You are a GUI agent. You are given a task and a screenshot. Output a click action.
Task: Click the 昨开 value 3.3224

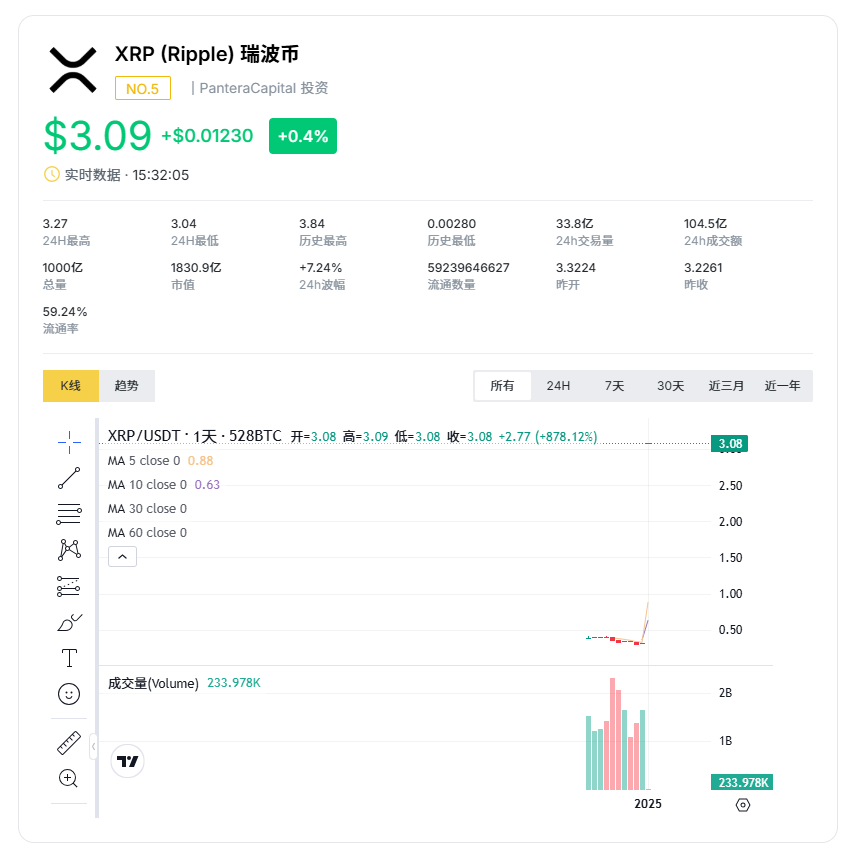(576, 268)
